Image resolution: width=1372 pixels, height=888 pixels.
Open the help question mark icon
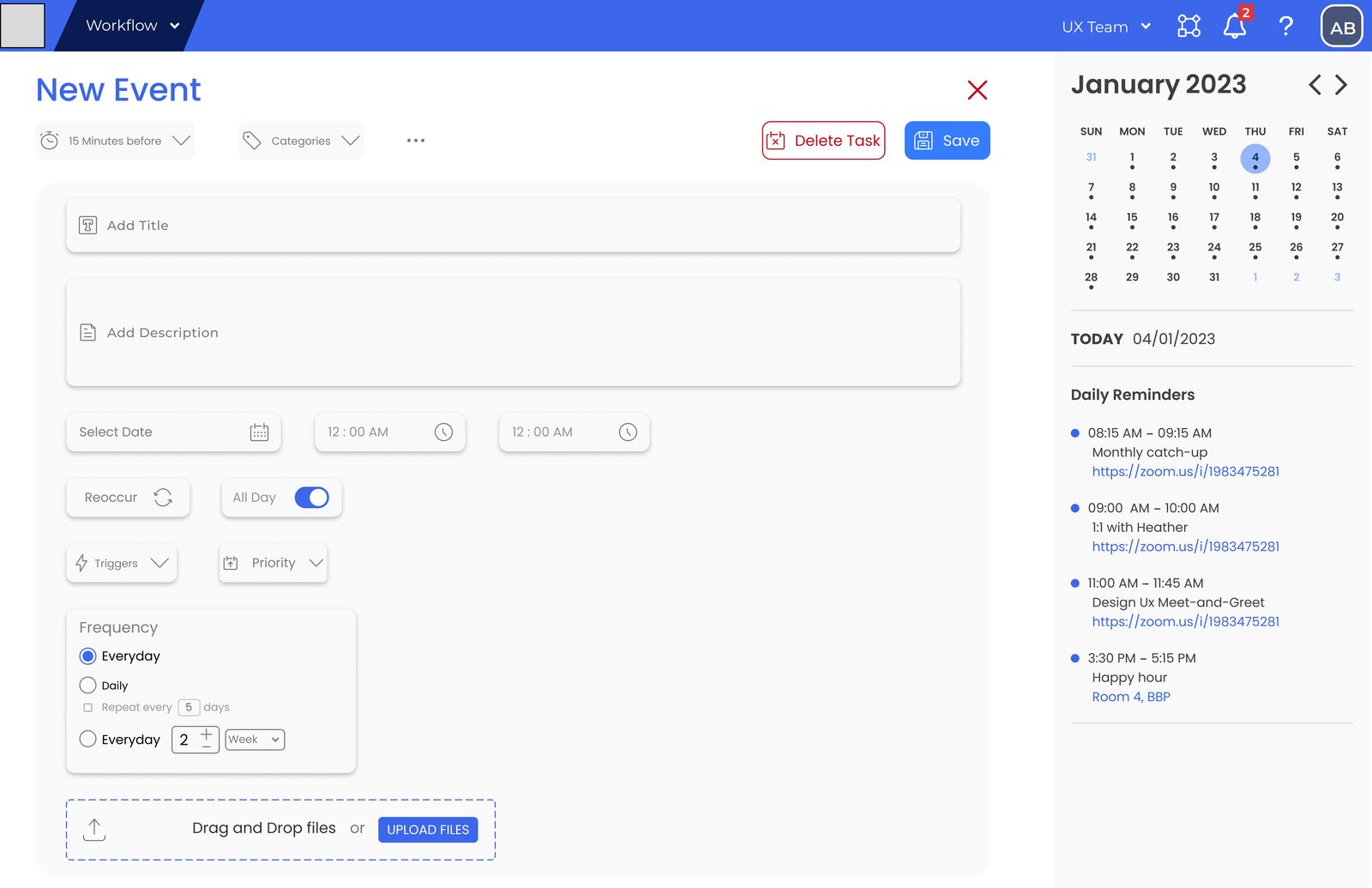click(1285, 26)
